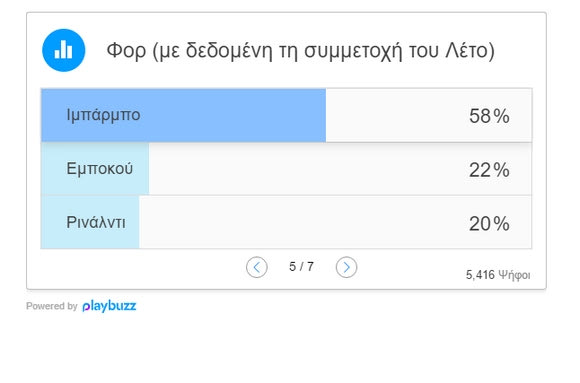Select the Ρινάλντι poll option
The height and width of the screenshot is (383, 580).
coord(287,222)
